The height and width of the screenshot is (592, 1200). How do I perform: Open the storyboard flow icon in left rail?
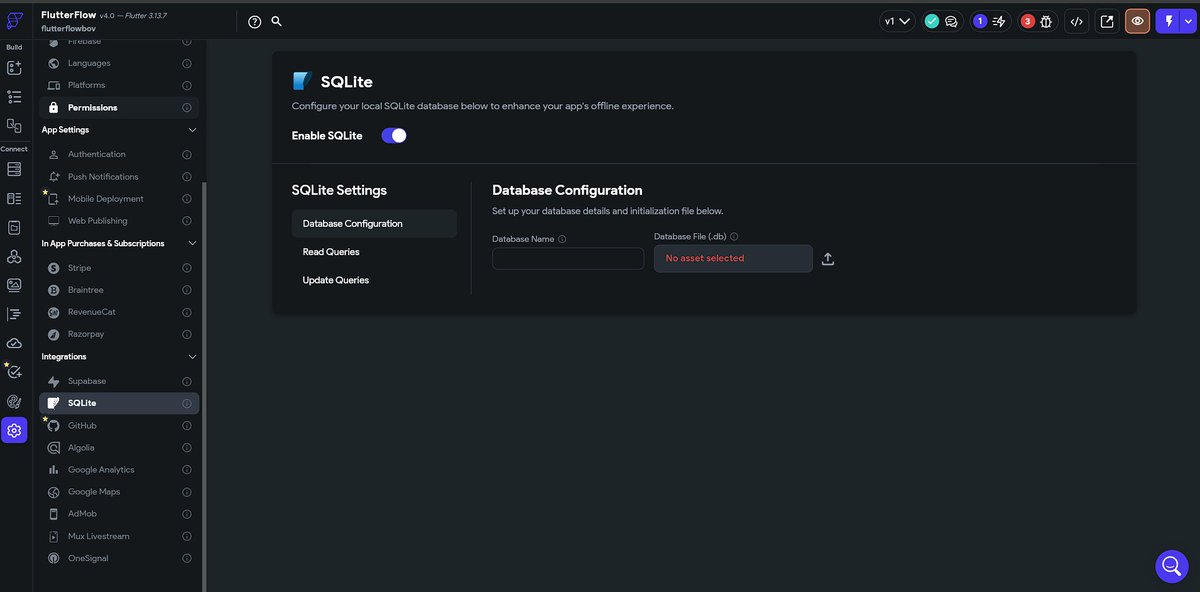click(x=14, y=126)
